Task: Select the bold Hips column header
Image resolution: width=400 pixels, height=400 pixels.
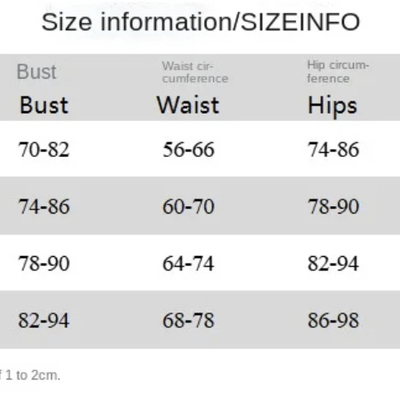Action: tap(332, 107)
